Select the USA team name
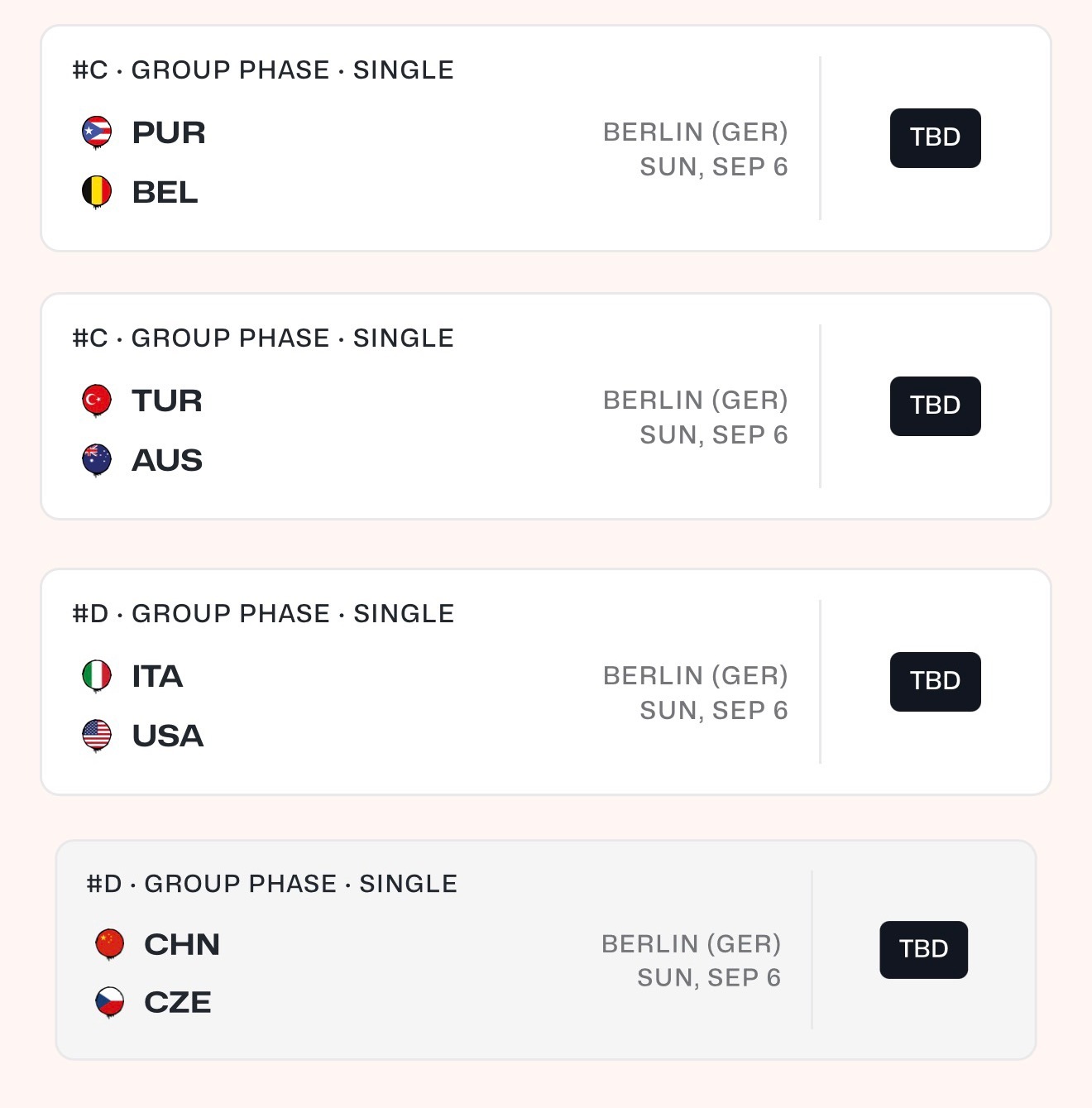The width and height of the screenshot is (1092, 1108). [x=168, y=736]
